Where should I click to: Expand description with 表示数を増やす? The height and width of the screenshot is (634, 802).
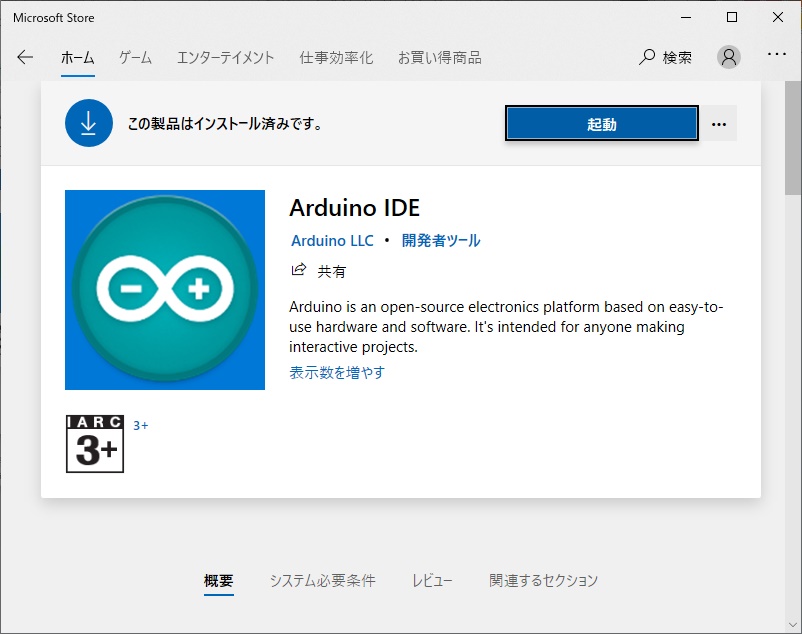[337, 372]
